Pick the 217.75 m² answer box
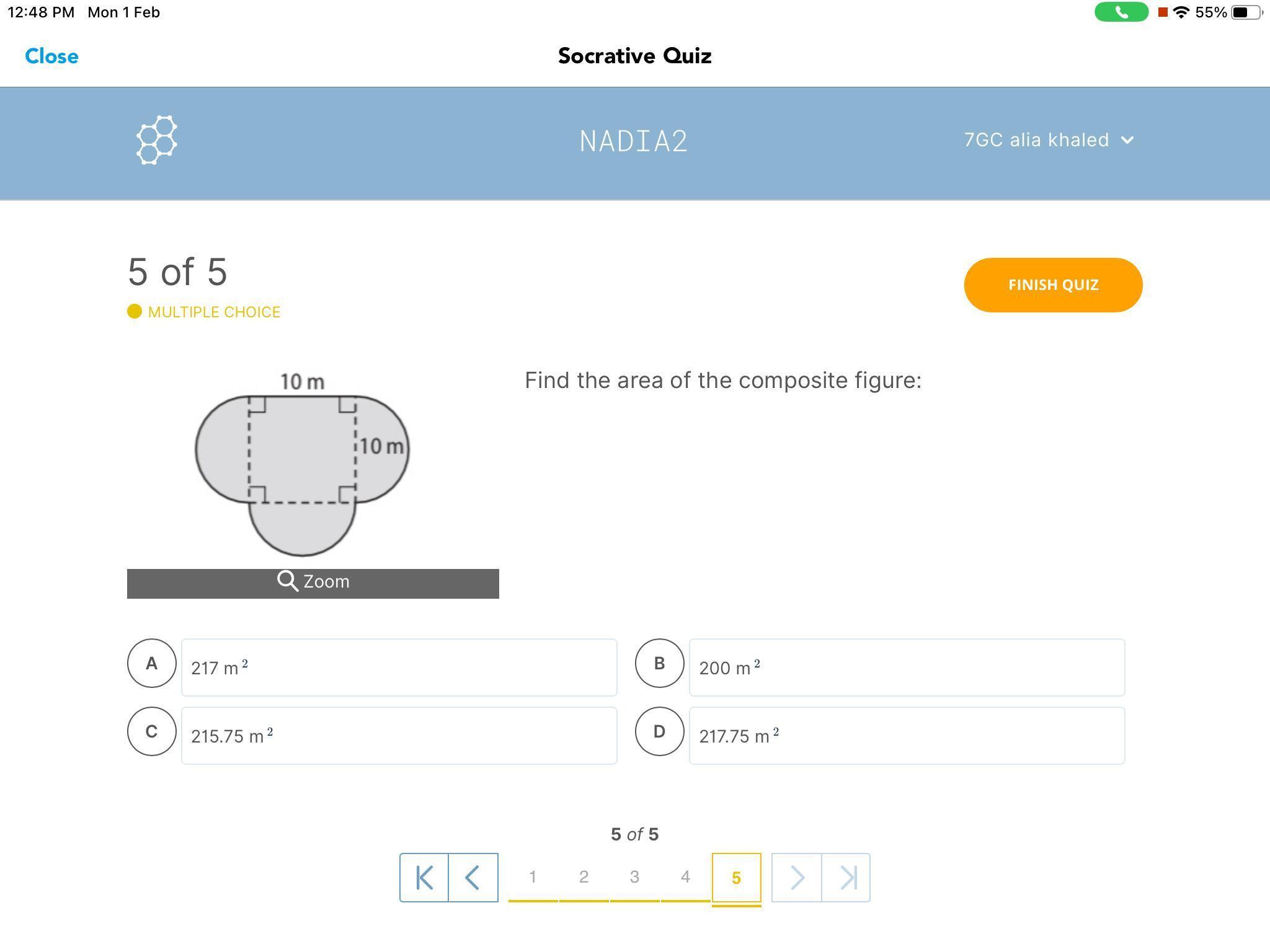Viewport: 1270px width, 952px height. [907, 736]
